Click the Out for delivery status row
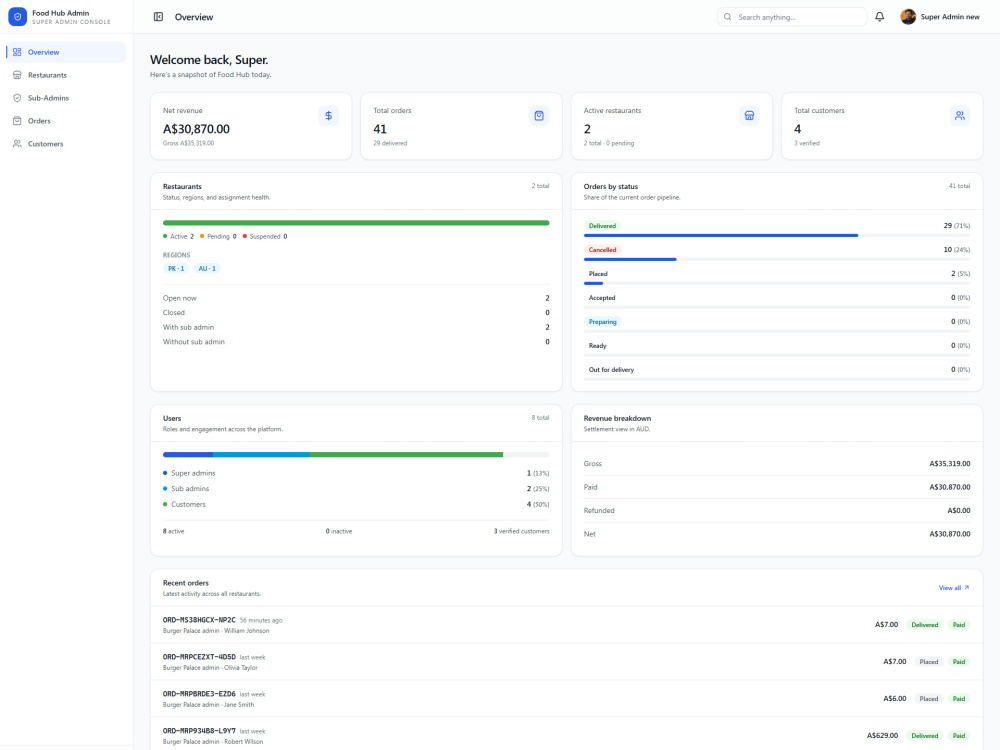The width and height of the screenshot is (1000, 750). point(777,370)
